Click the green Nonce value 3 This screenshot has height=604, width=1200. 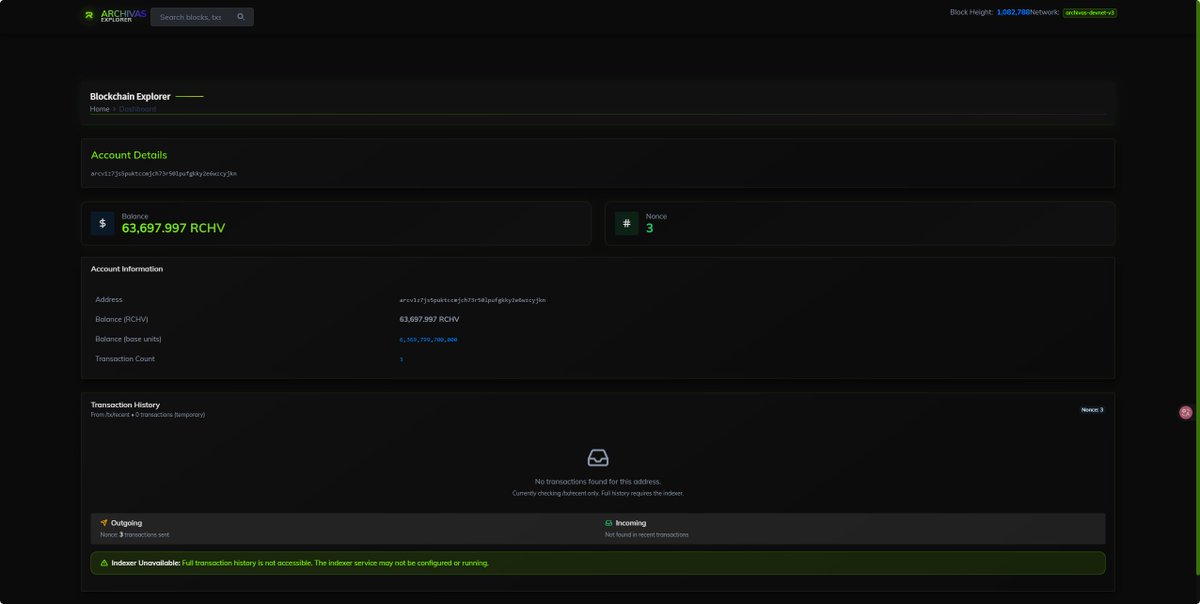649,228
